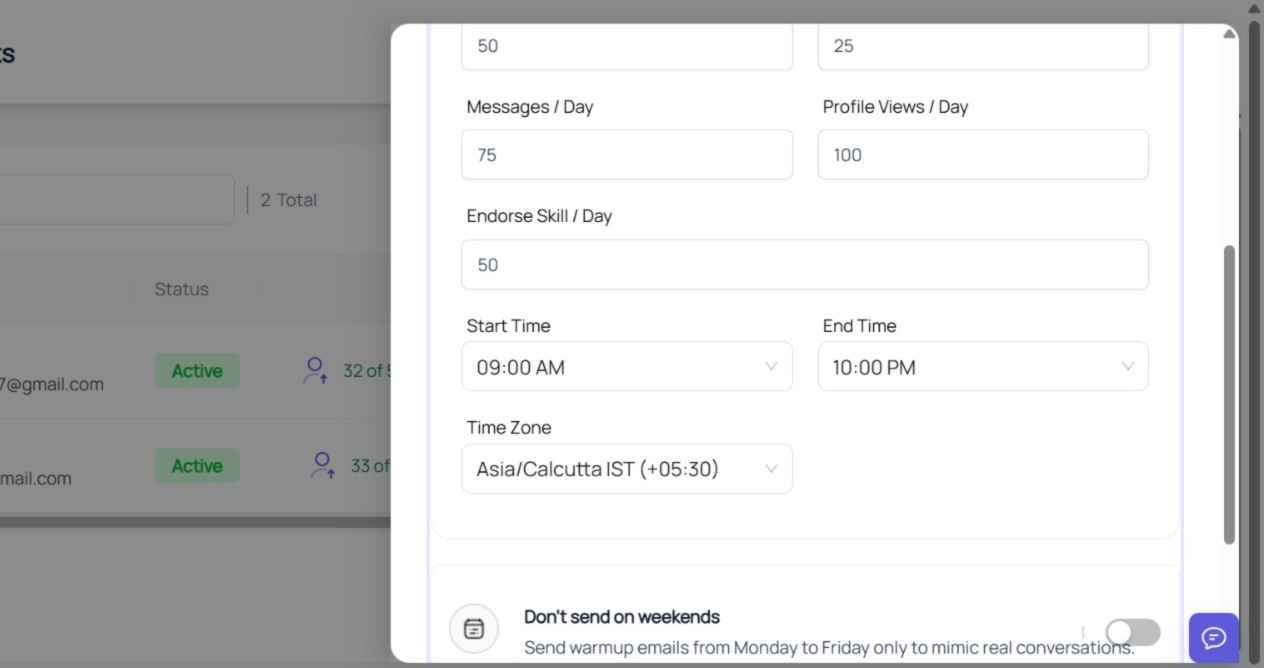Viewport: 1264px width, 668px height.
Task: Click the first row's Active status badge
Action: [197, 371]
